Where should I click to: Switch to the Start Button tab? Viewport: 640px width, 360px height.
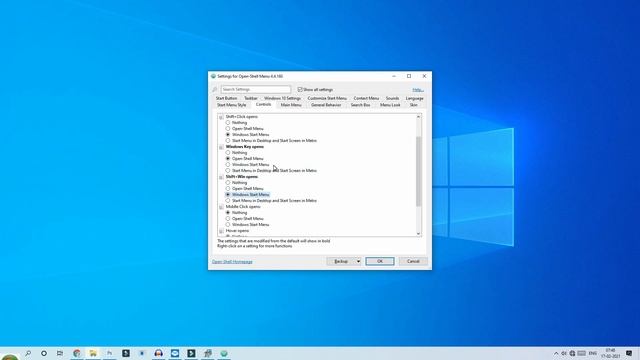[227, 98]
